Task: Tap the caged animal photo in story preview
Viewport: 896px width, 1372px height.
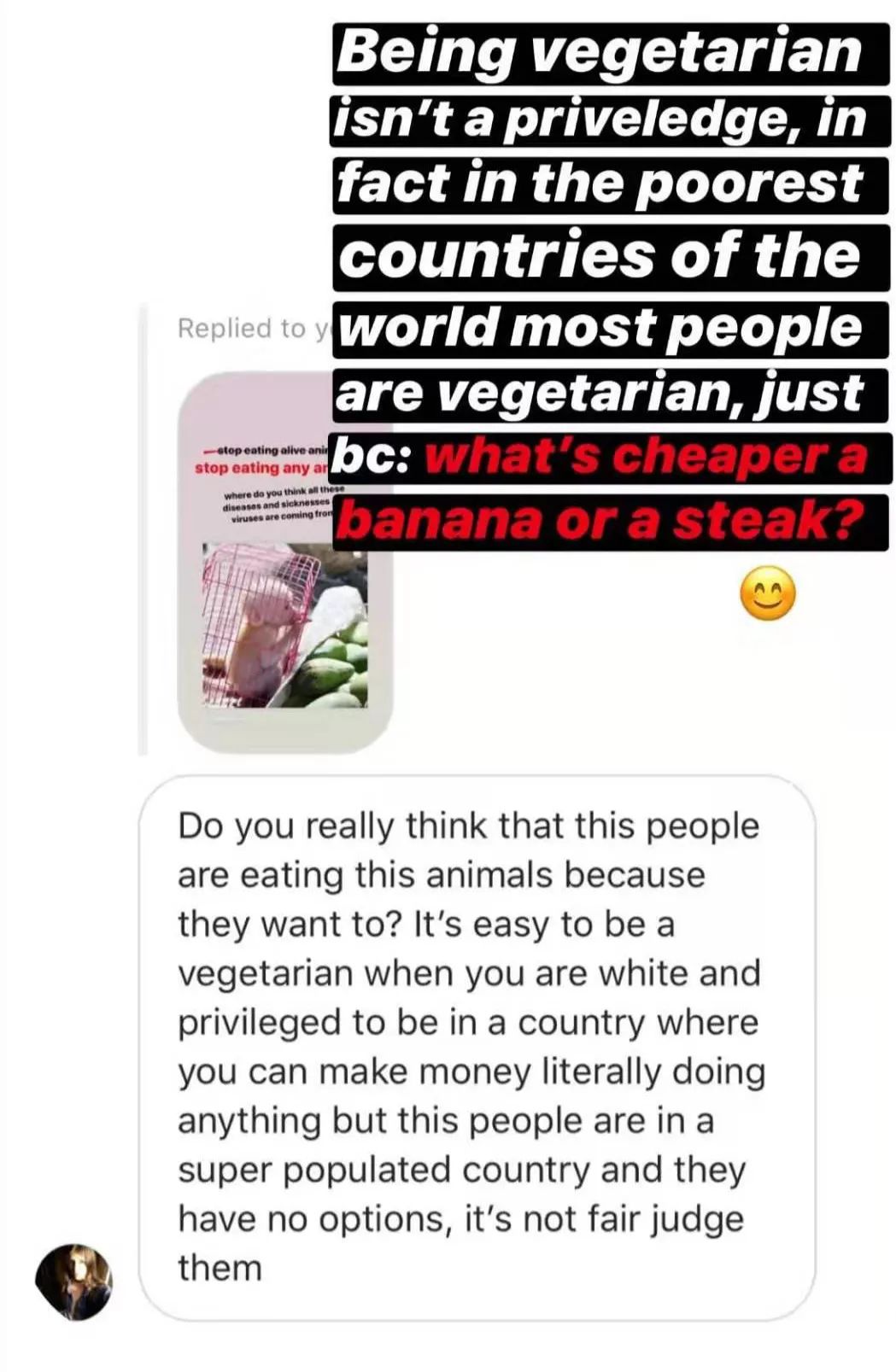Action: click(284, 625)
